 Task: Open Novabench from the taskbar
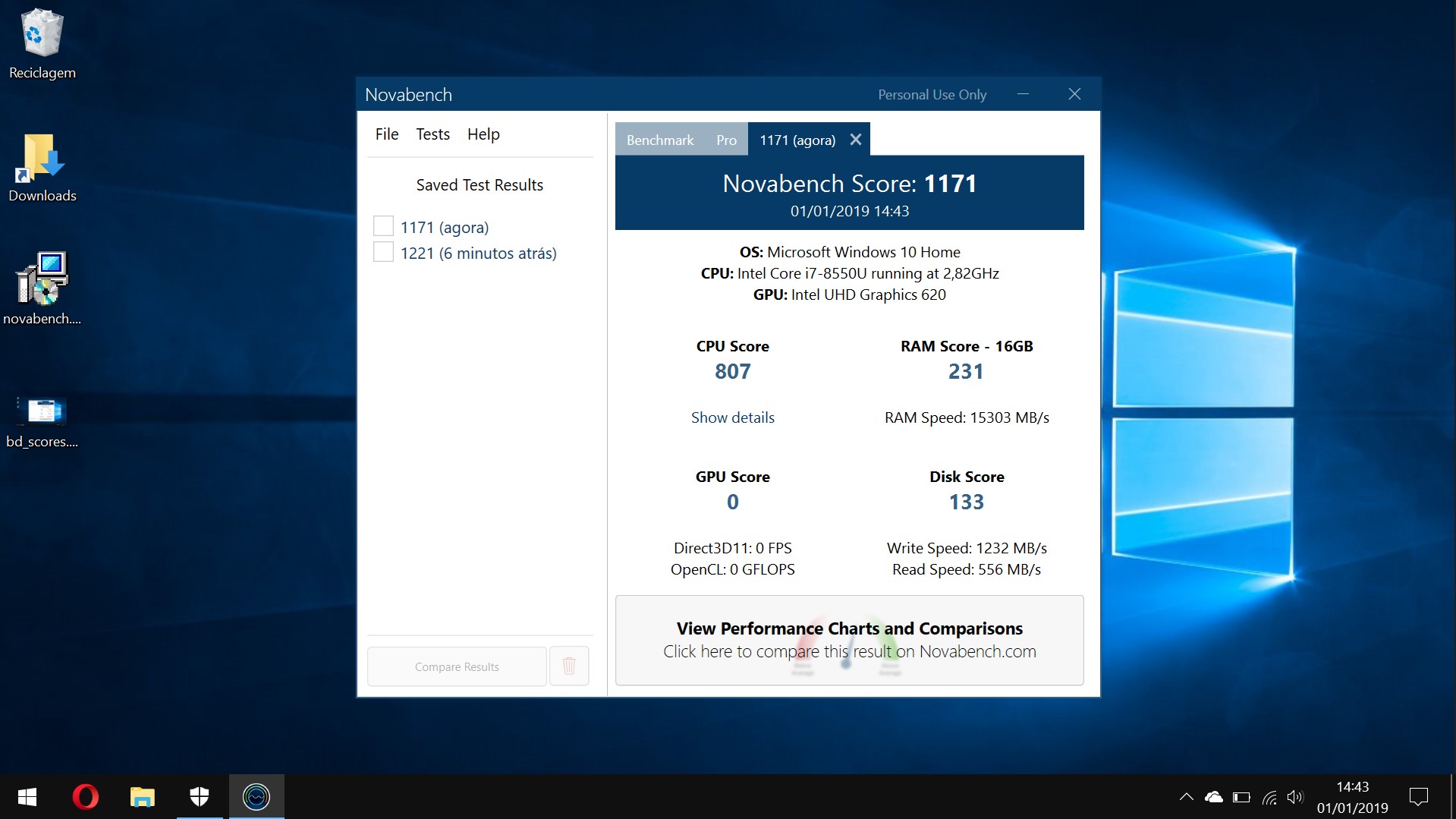(256, 796)
